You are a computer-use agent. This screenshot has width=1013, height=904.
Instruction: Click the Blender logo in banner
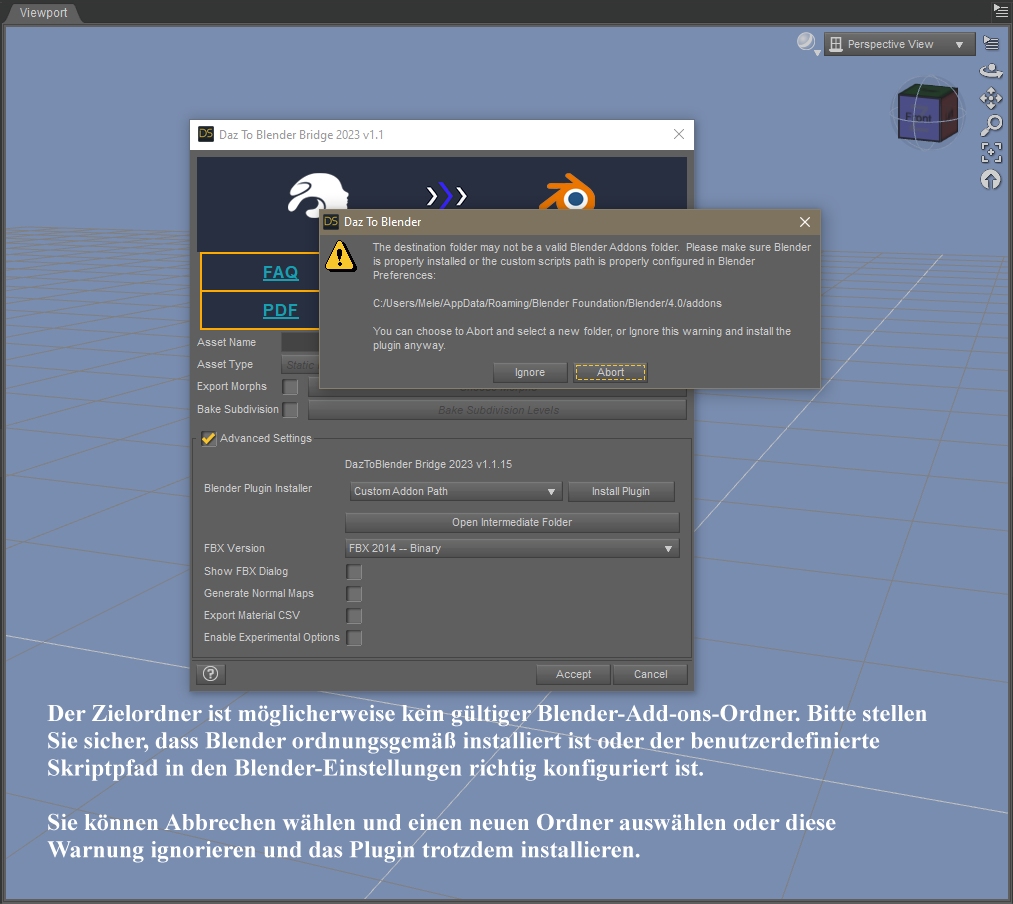point(568,192)
